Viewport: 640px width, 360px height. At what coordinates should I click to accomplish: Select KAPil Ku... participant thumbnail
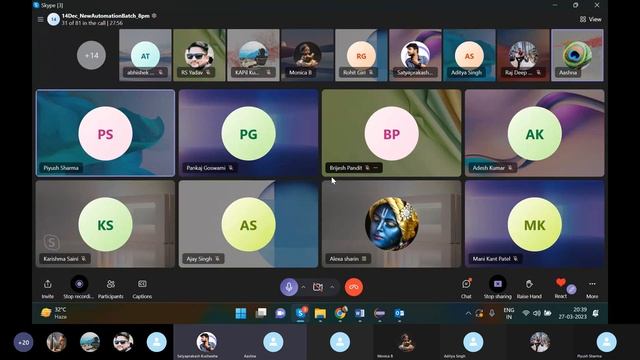(x=253, y=55)
